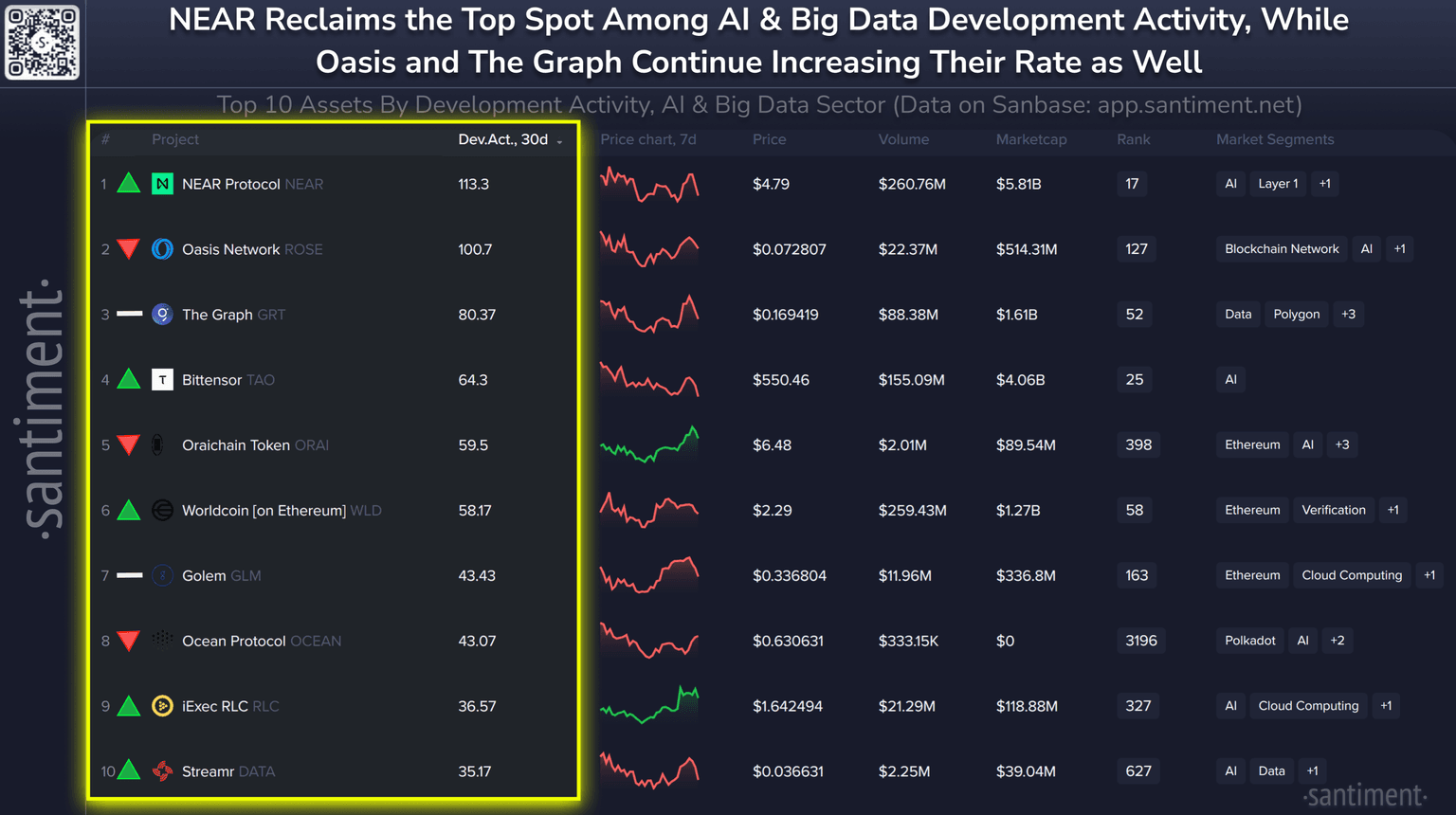Click the Oraichain green 7d price chart
Viewport: 1456px width, 815px height.
click(x=649, y=444)
